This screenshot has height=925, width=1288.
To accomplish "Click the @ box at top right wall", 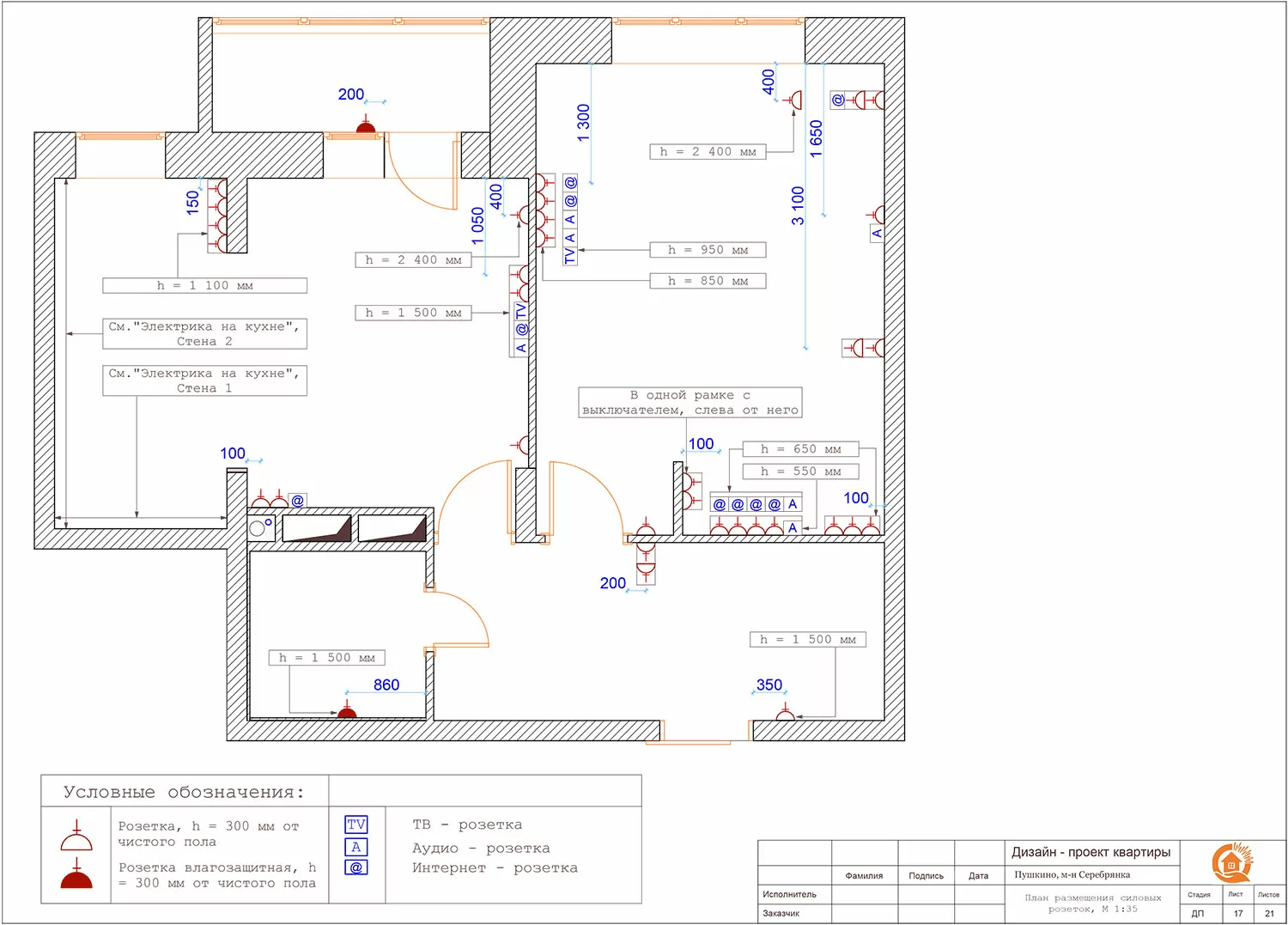I will [838, 100].
